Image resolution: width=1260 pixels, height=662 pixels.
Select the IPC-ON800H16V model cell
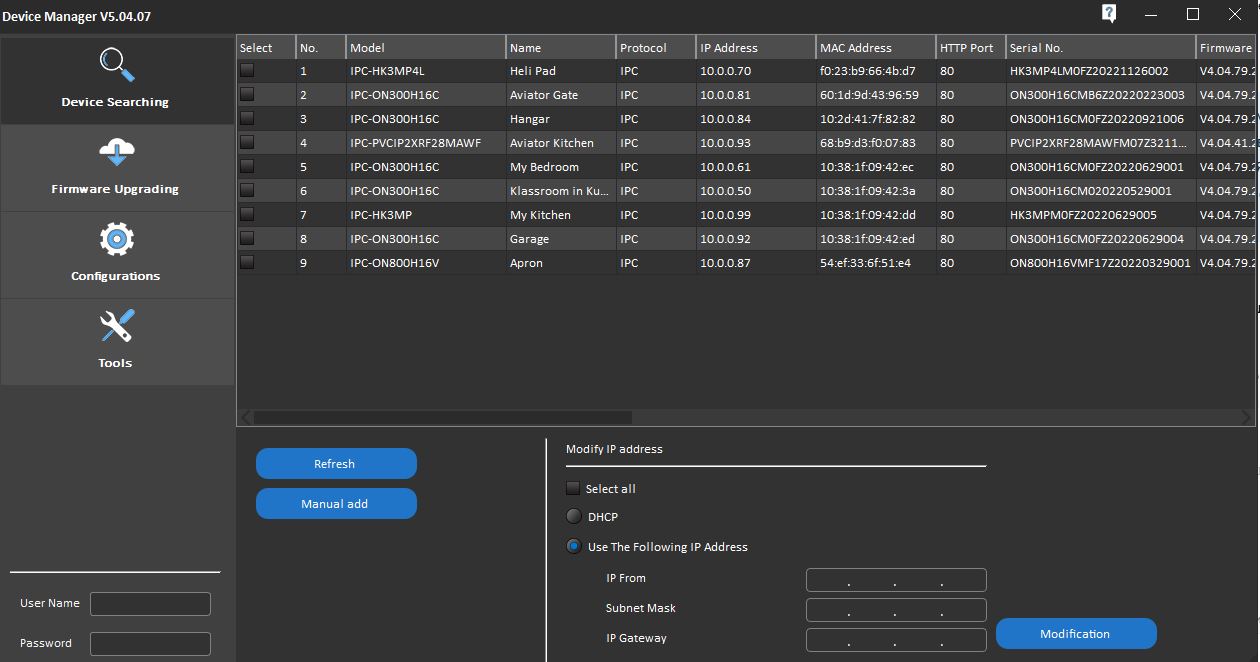(426, 263)
